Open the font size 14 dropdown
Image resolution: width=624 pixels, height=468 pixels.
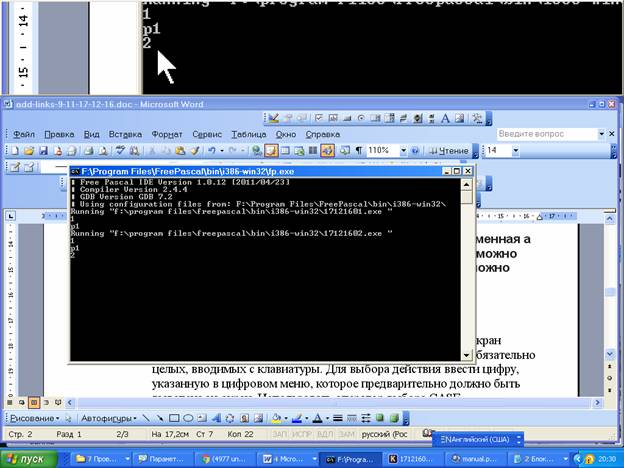pos(515,151)
